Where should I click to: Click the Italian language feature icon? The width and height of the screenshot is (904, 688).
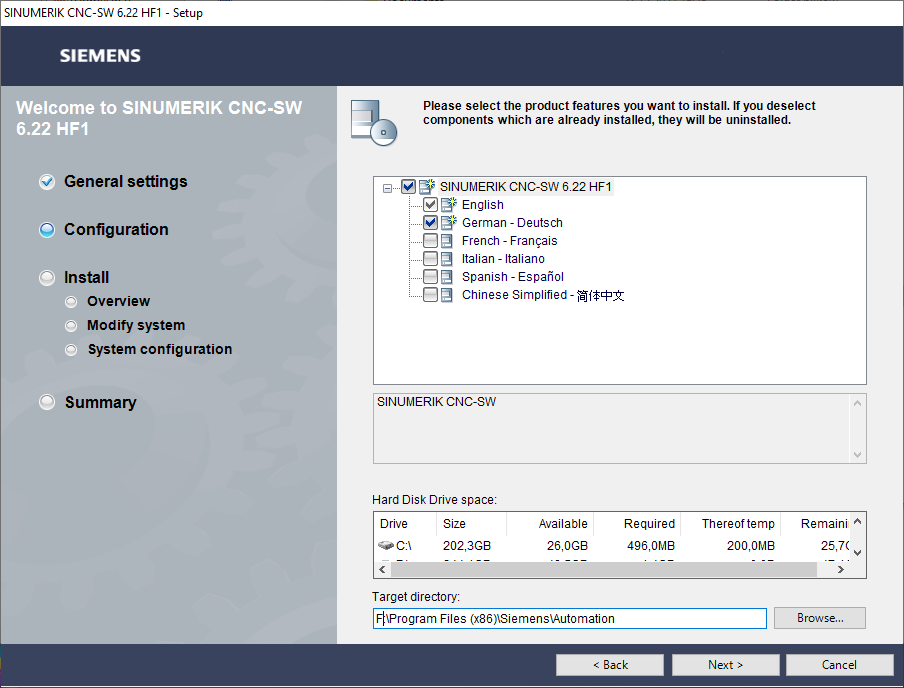[447, 259]
